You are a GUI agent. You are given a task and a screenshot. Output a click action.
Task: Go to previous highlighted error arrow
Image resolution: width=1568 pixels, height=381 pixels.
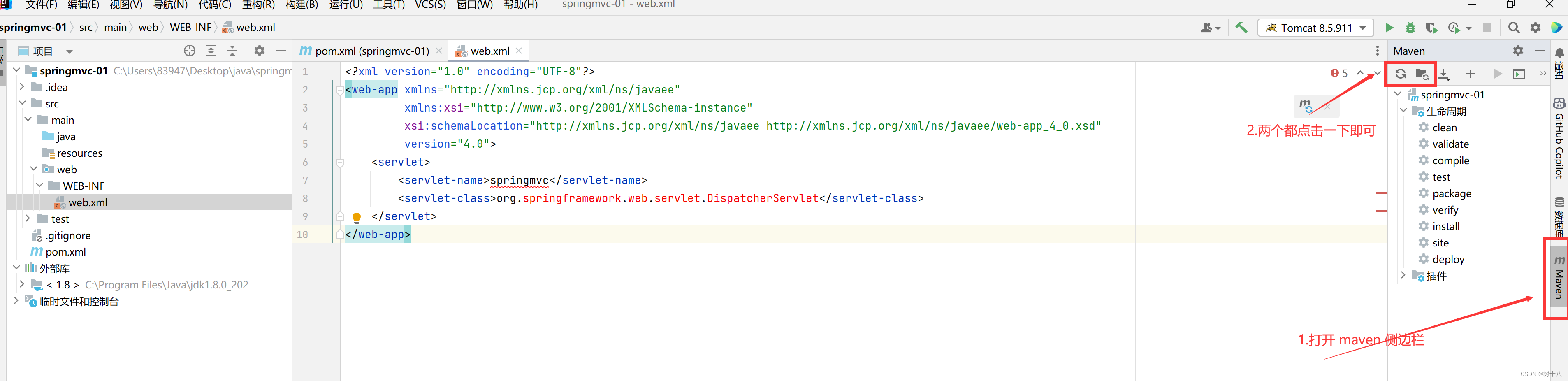[1360, 73]
